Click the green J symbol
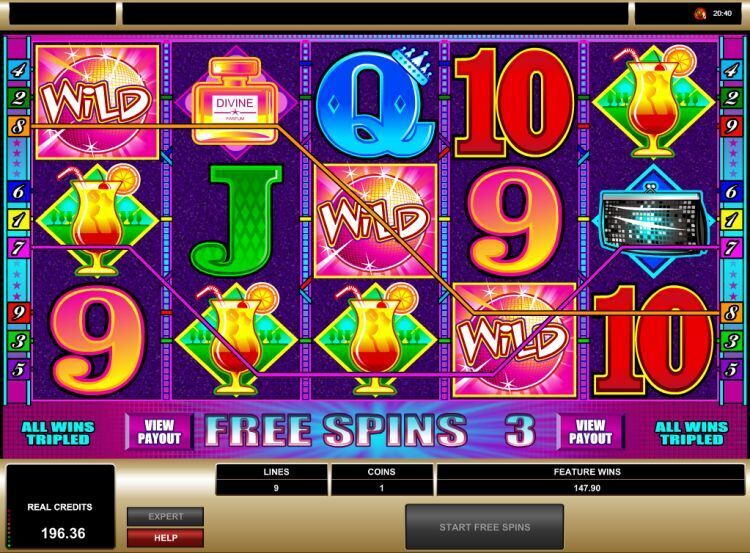Screen dimensions: 750x553 (x=236, y=221)
